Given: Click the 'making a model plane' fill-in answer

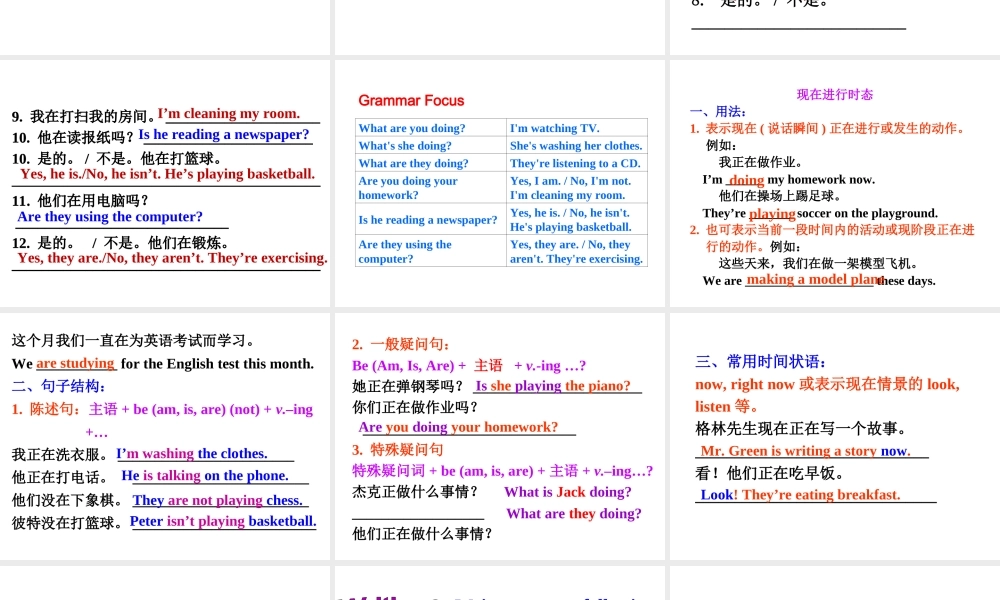Looking at the screenshot, I should pos(812,280).
